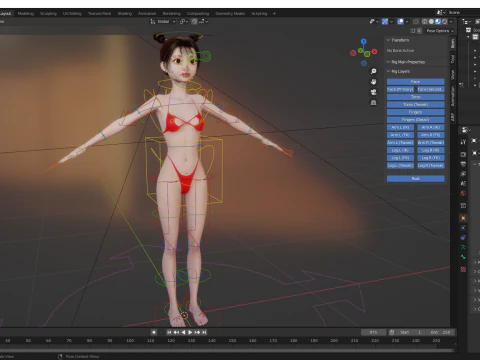Open the Tool sidebar tab
The image size is (480, 360).
point(453,59)
